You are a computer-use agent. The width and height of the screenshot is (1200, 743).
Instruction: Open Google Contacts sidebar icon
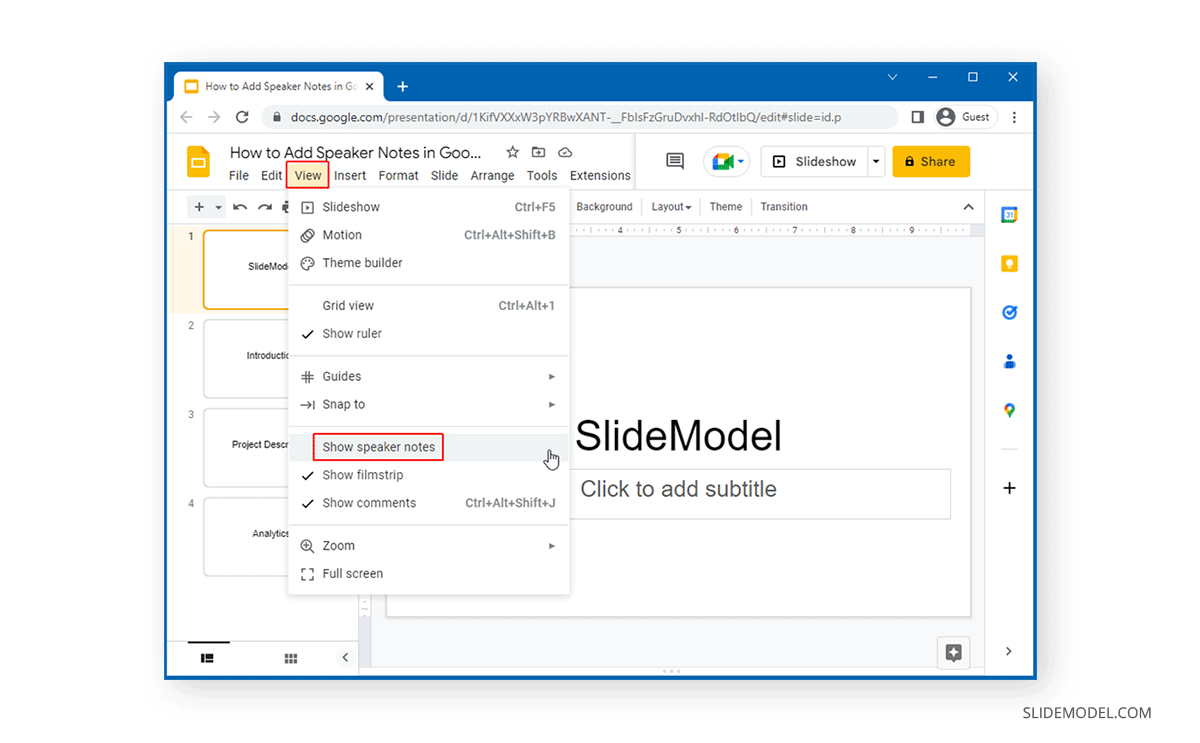click(1009, 362)
